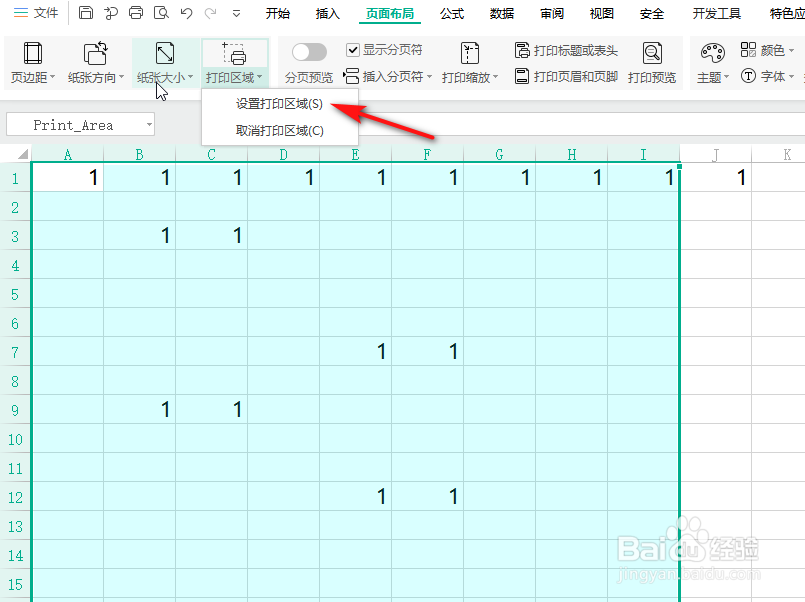Click the print icon in quick toolbar
The width and height of the screenshot is (805, 602).
pos(136,13)
